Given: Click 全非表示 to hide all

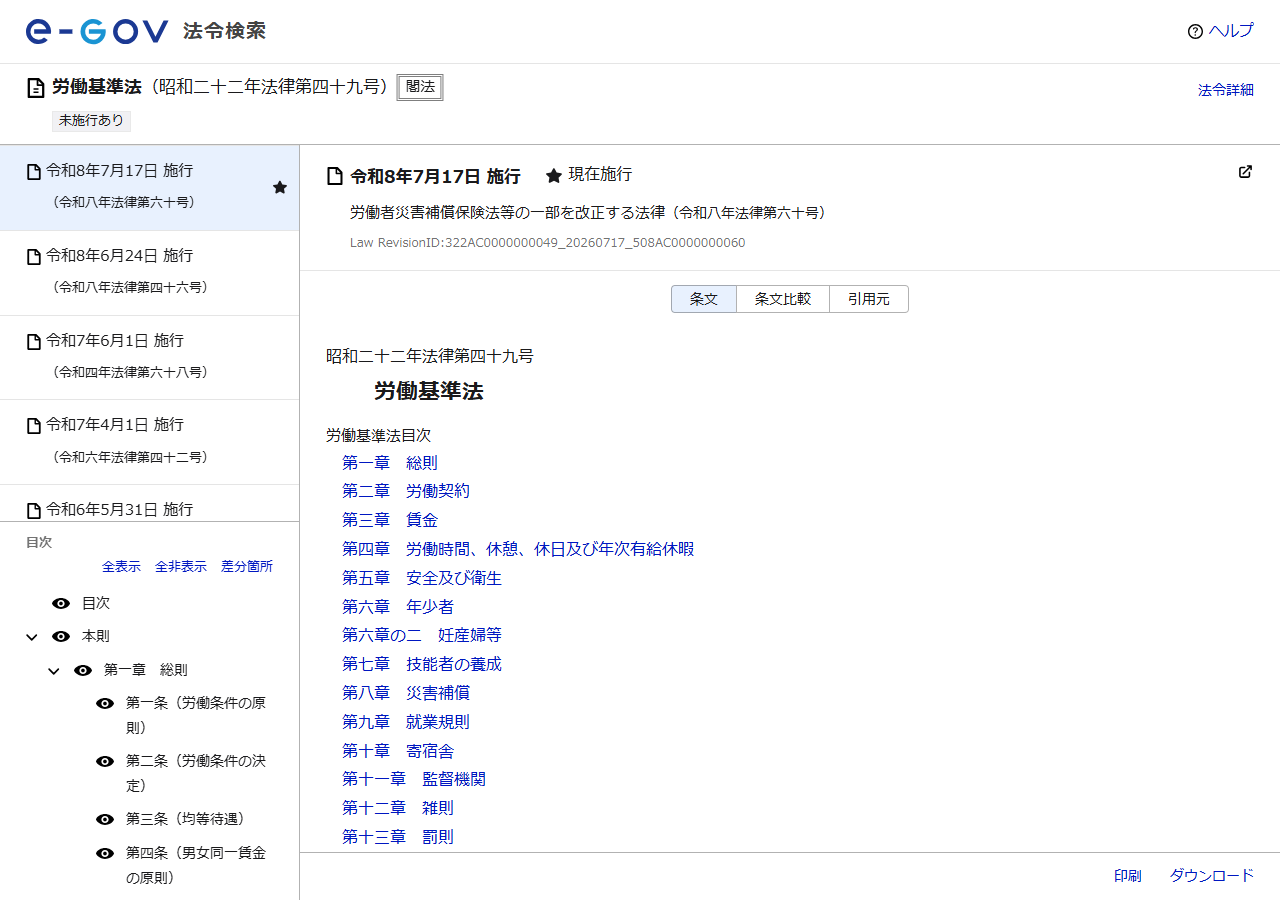Looking at the screenshot, I should tap(181, 567).
